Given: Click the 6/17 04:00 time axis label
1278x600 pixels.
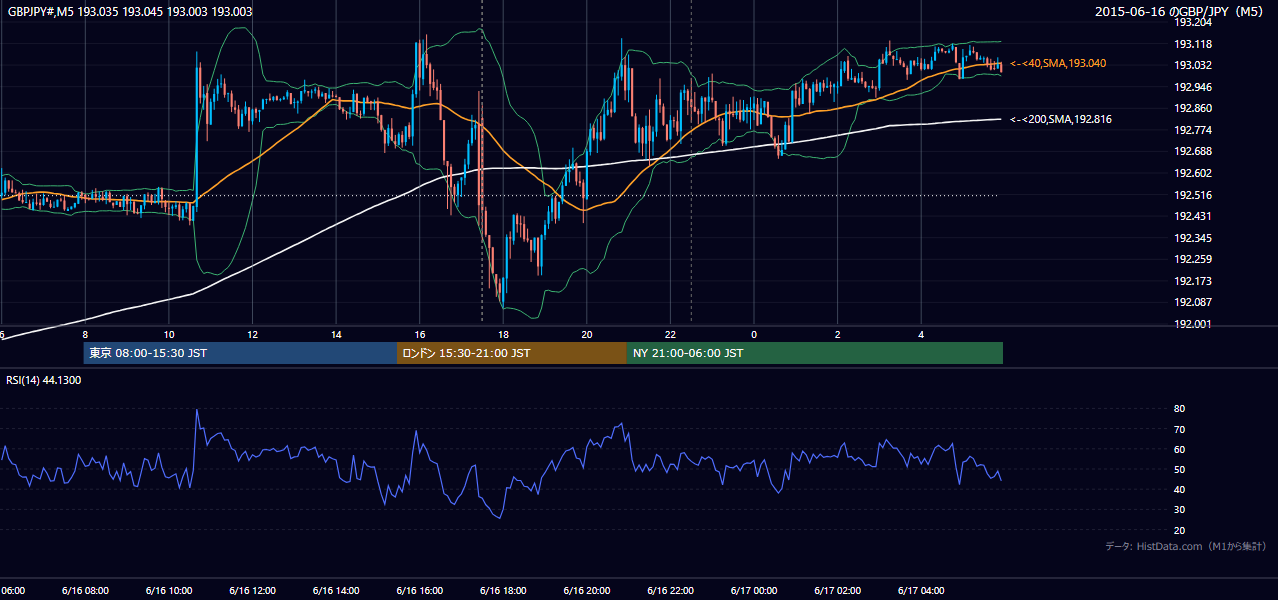Looking at the screenshot, I should [921, 590].
